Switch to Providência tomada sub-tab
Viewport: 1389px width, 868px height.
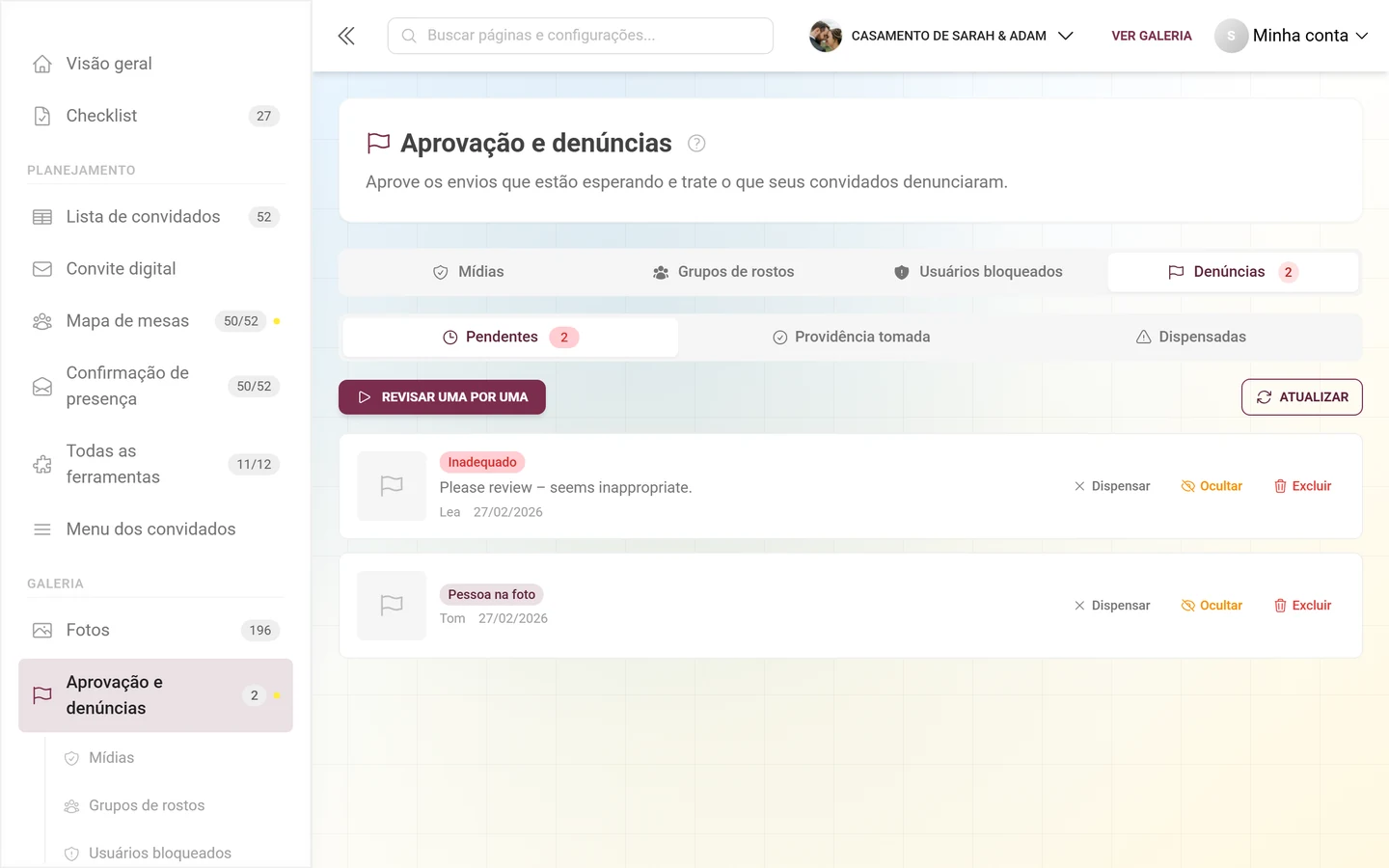tap(851, 338)
